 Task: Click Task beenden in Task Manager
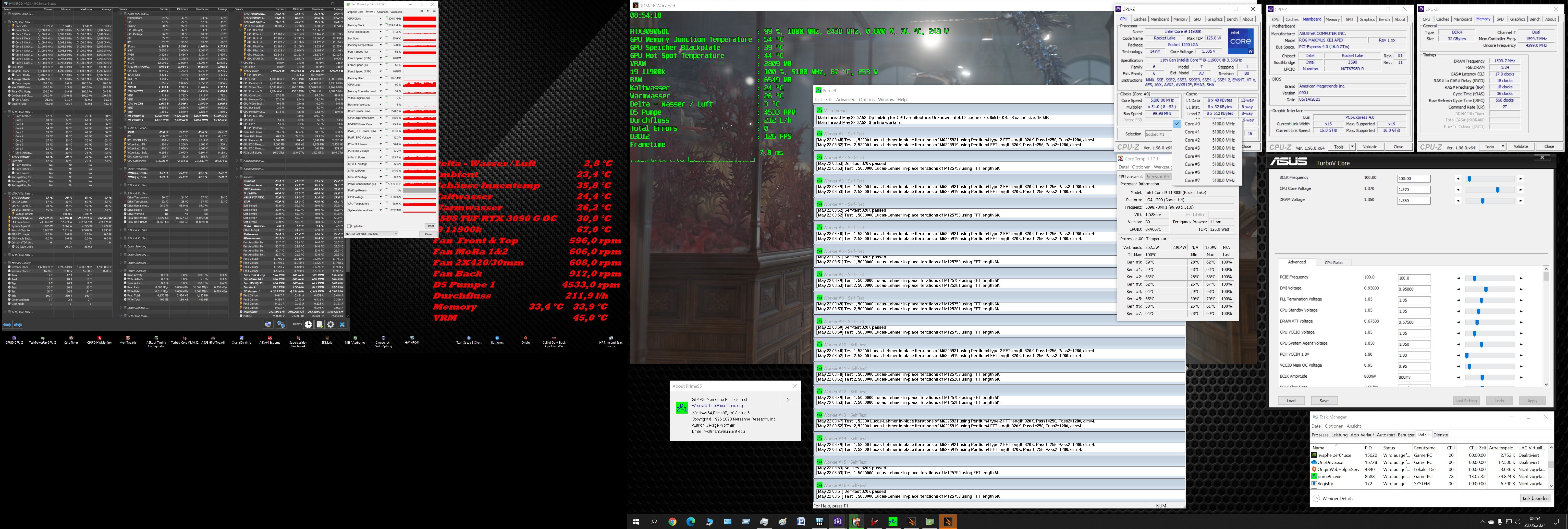(x=1535, y=498)
